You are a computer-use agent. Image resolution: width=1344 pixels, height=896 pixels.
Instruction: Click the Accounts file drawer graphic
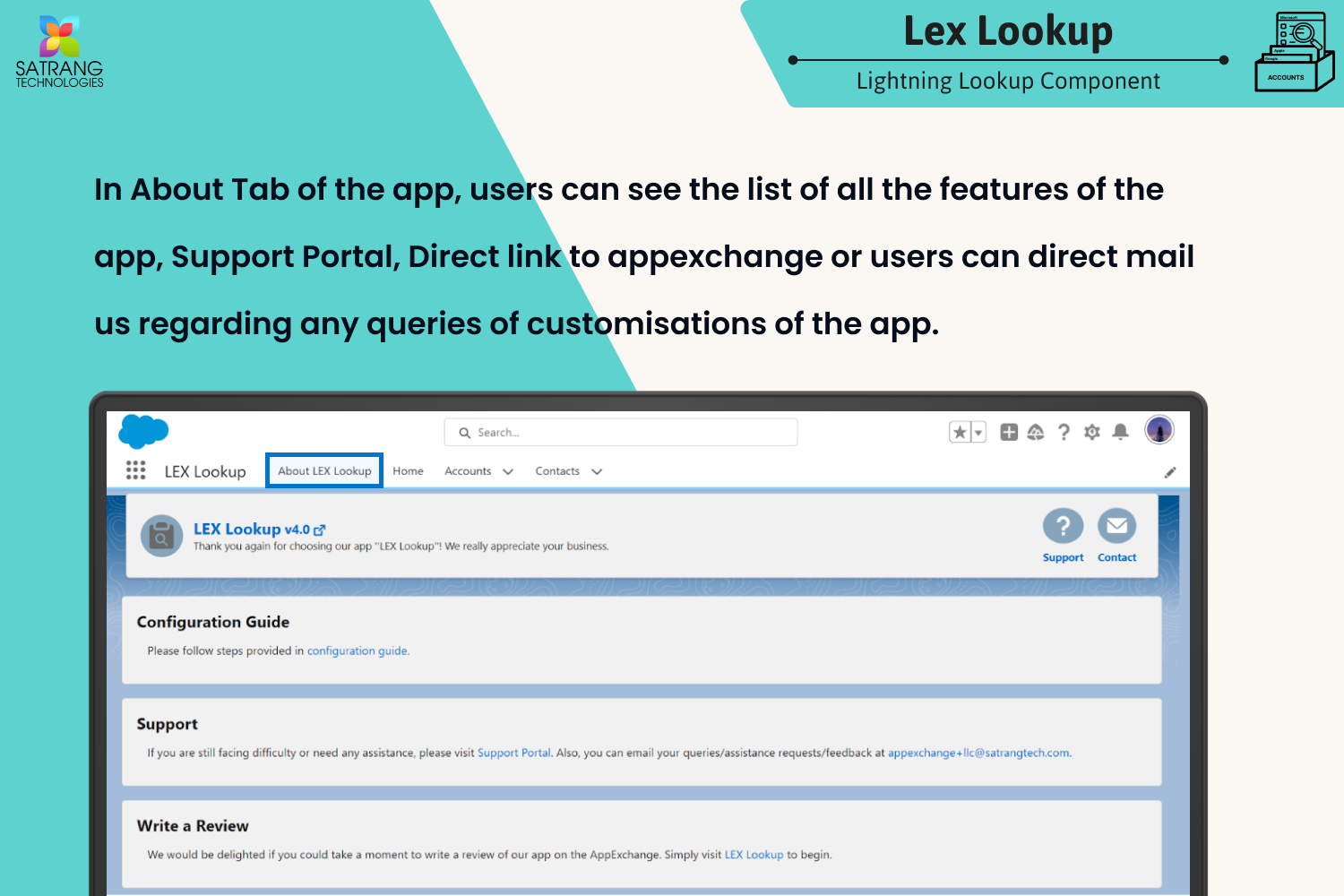[1294, 52]
